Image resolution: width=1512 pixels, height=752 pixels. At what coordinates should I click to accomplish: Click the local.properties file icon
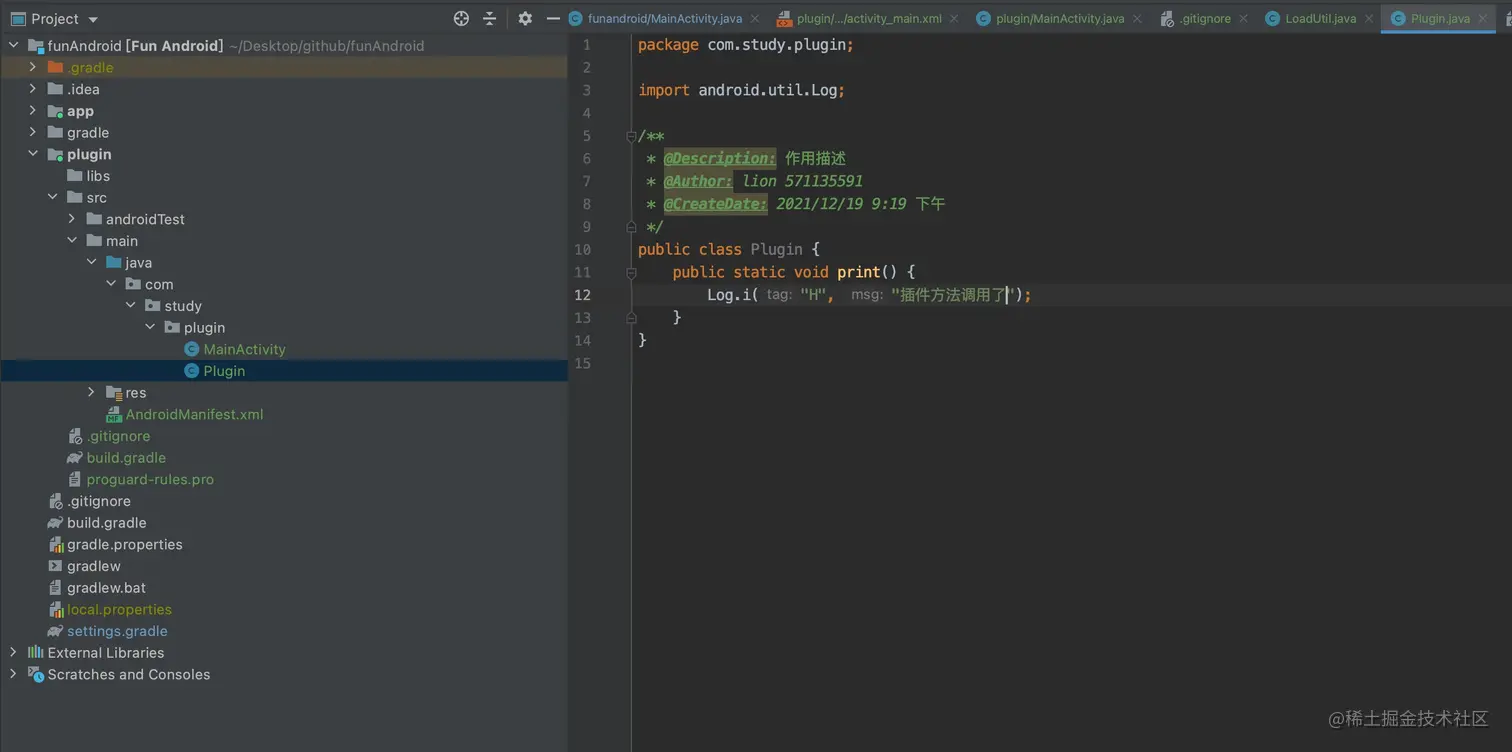click(56, 610)
